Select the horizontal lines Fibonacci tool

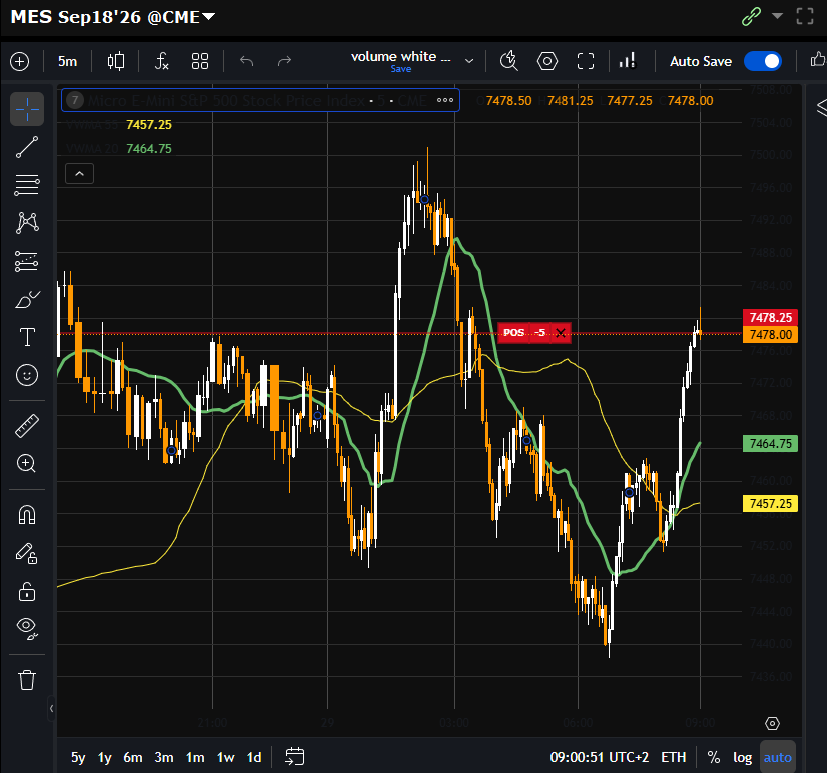coord(27,185)
